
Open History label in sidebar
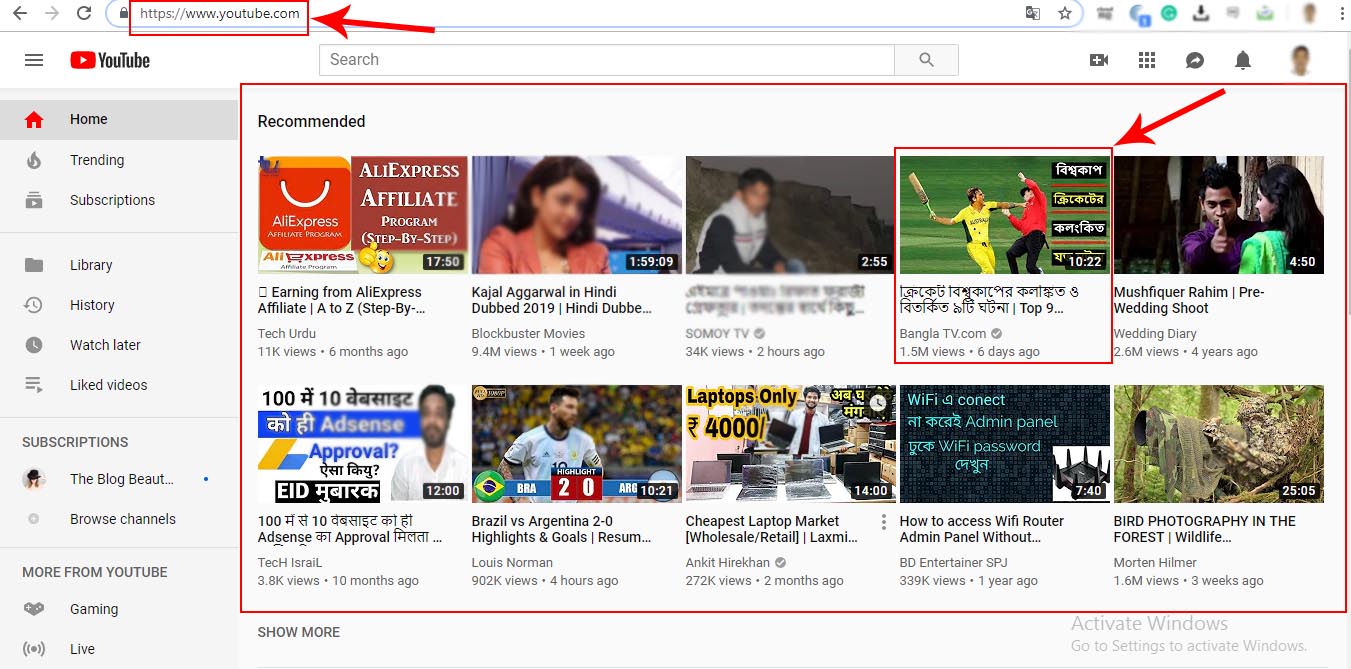92,305
